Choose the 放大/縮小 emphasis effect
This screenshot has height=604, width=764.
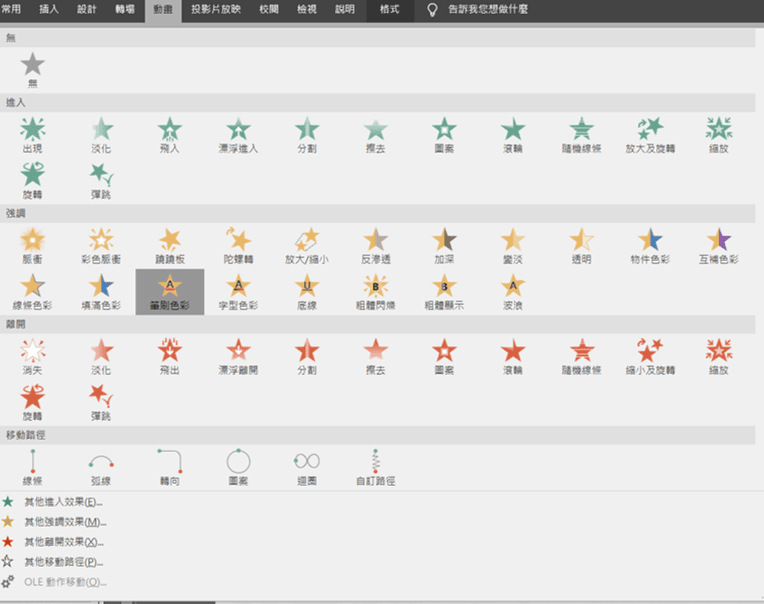click(x=307, y=246)
